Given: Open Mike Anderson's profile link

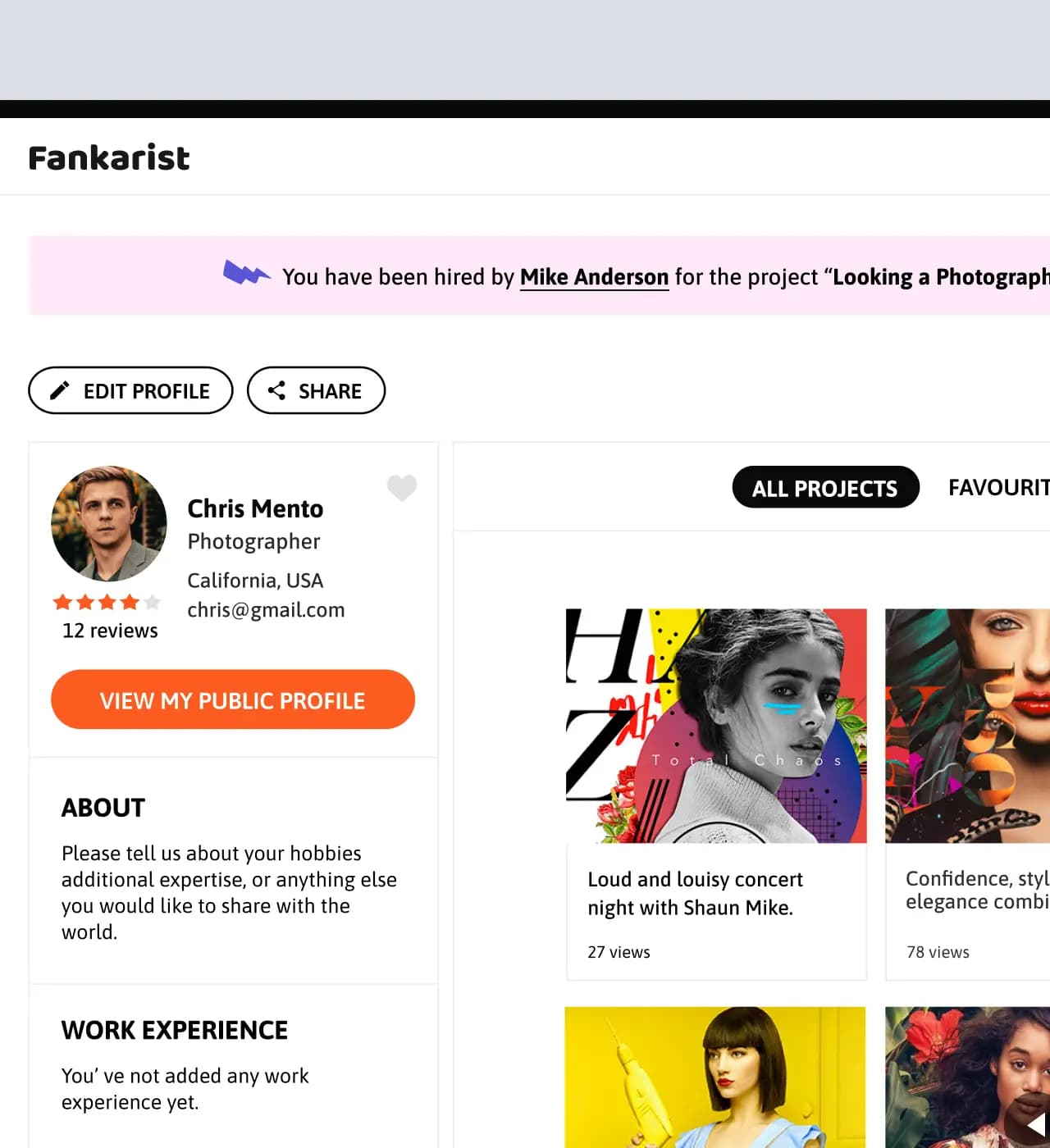Looking at the screenshot, I should pos(594,277).
